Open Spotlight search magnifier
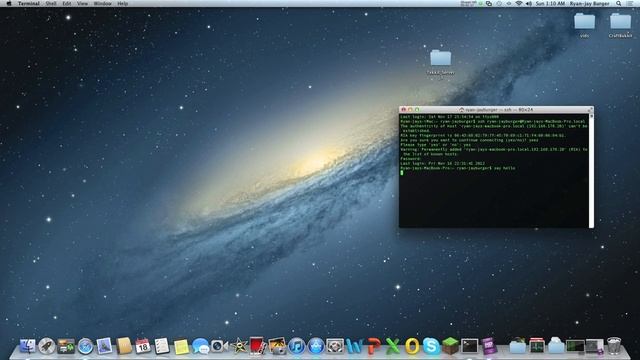Viewport: 640px width, 360px height. click(x=619, y=3)
